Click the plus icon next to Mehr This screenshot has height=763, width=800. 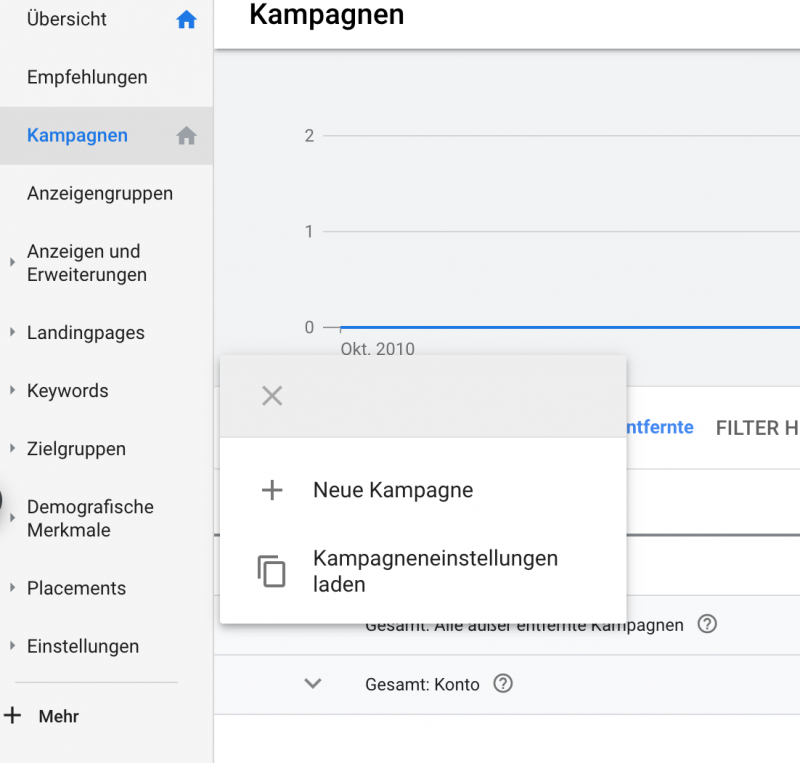(12, 716)
